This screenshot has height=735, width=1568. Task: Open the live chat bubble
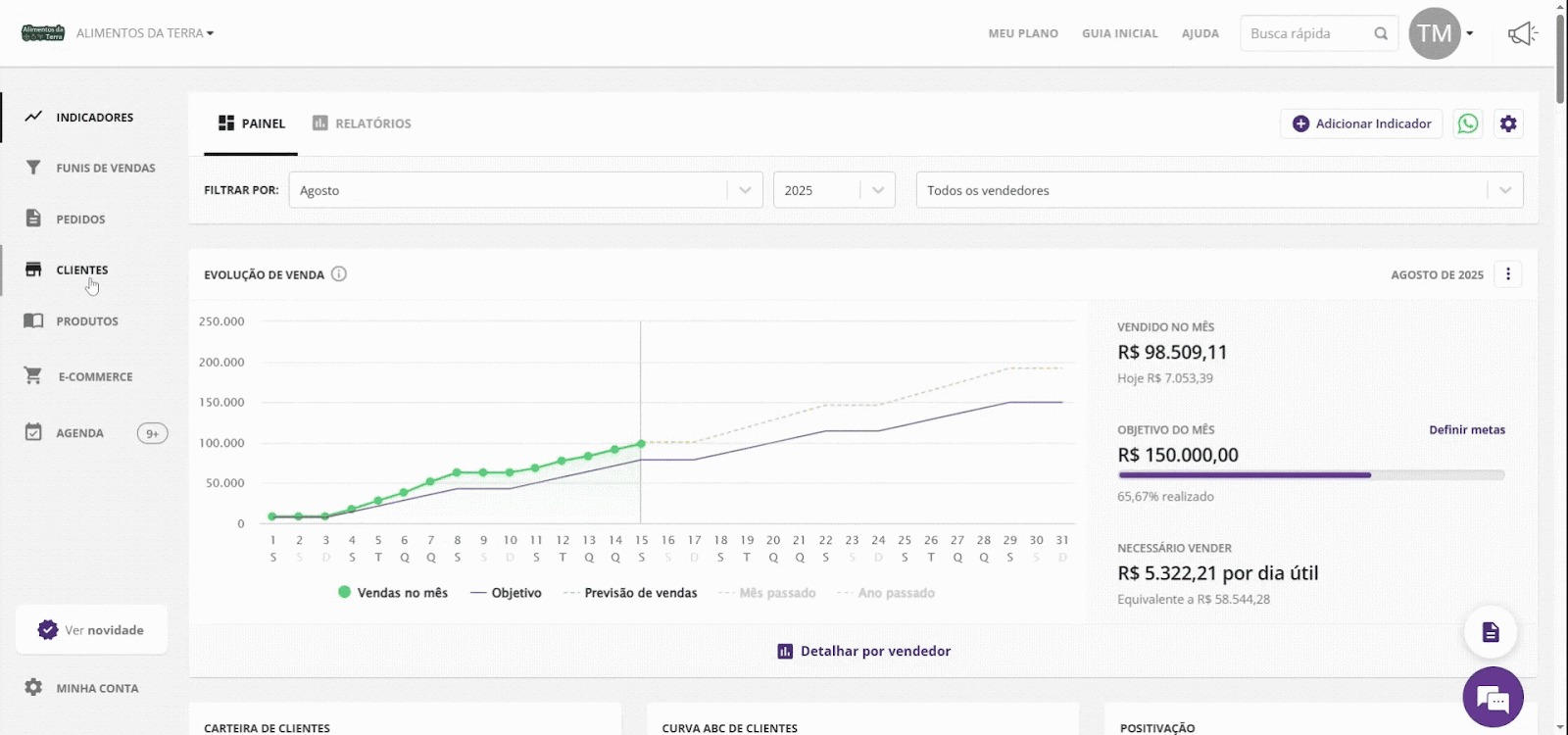[x=1493, y=698]
